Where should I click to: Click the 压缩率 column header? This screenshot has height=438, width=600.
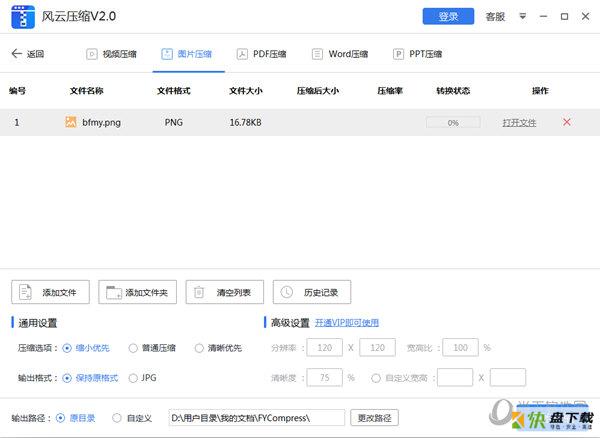click(390, 91)
